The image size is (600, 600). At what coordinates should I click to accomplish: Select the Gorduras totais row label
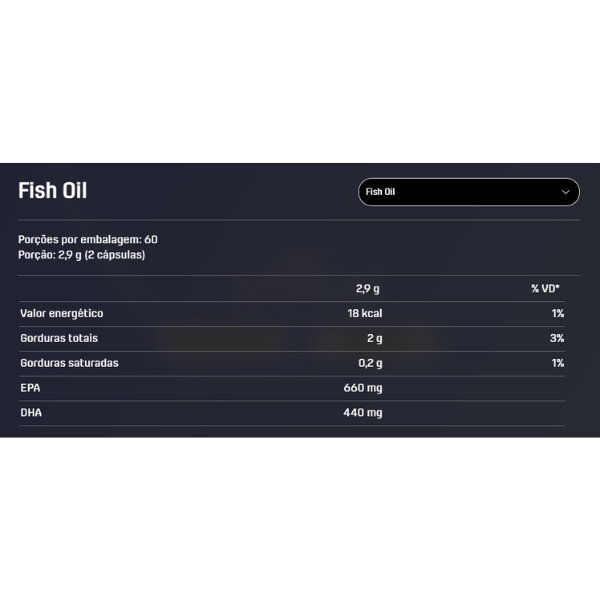click(59, 338)
